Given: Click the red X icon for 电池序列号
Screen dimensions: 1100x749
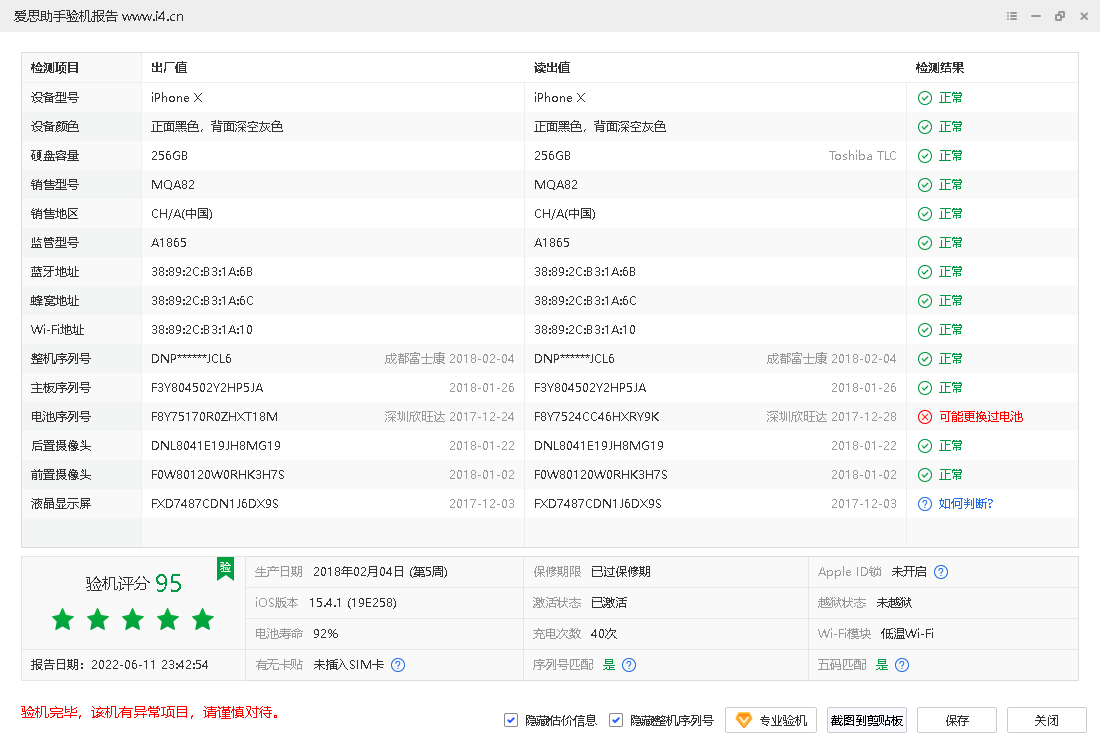Looking at the screenshot, I should tap(925, 417).
